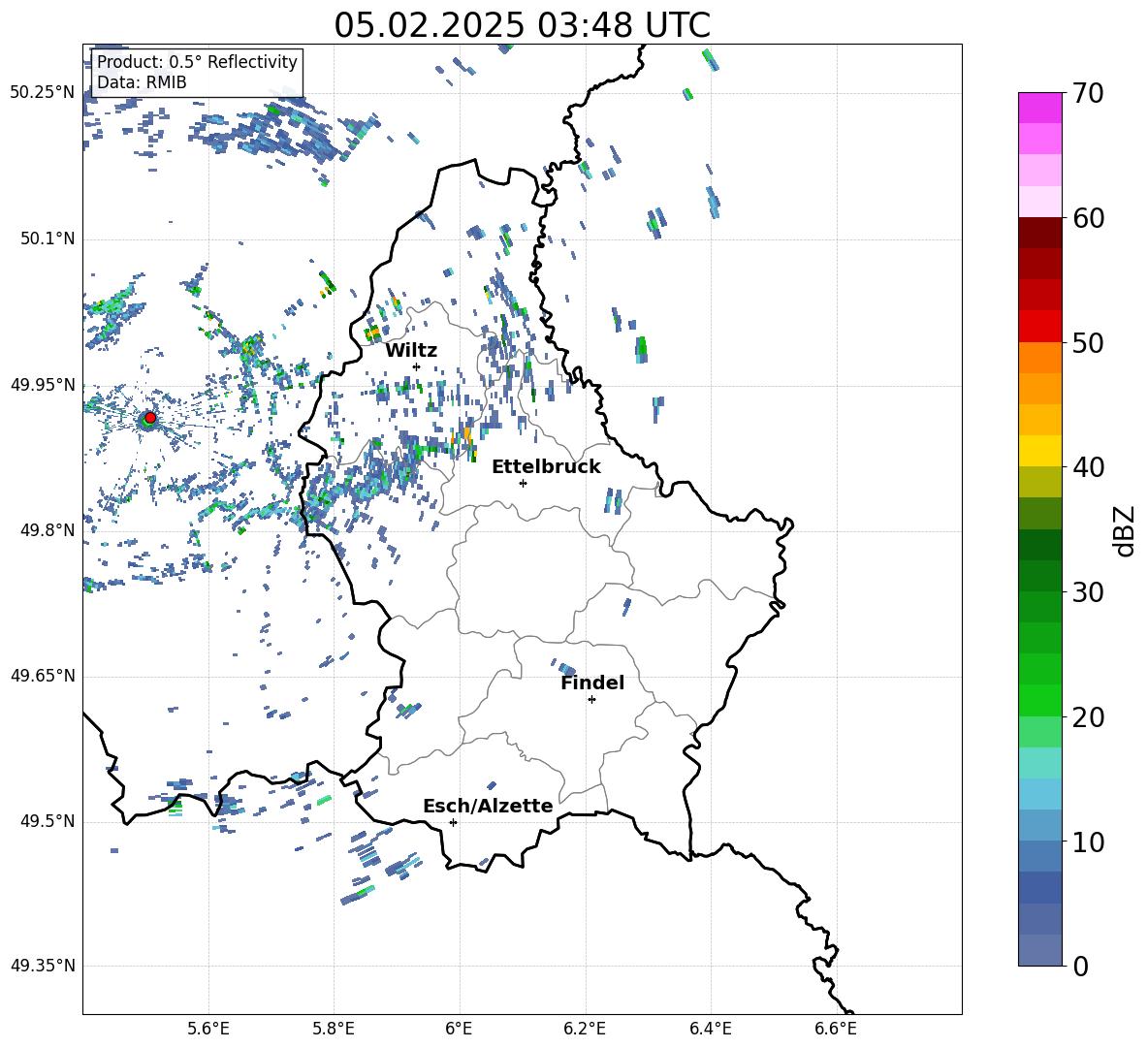1148x1048 pixels.
Task: Click the bright red colorbar segment above 50
Action: coord(1039,326)
